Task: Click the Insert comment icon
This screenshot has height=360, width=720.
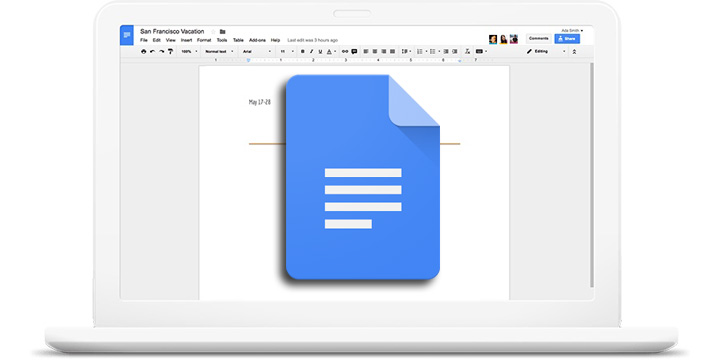Action: [x=354, y=51]
